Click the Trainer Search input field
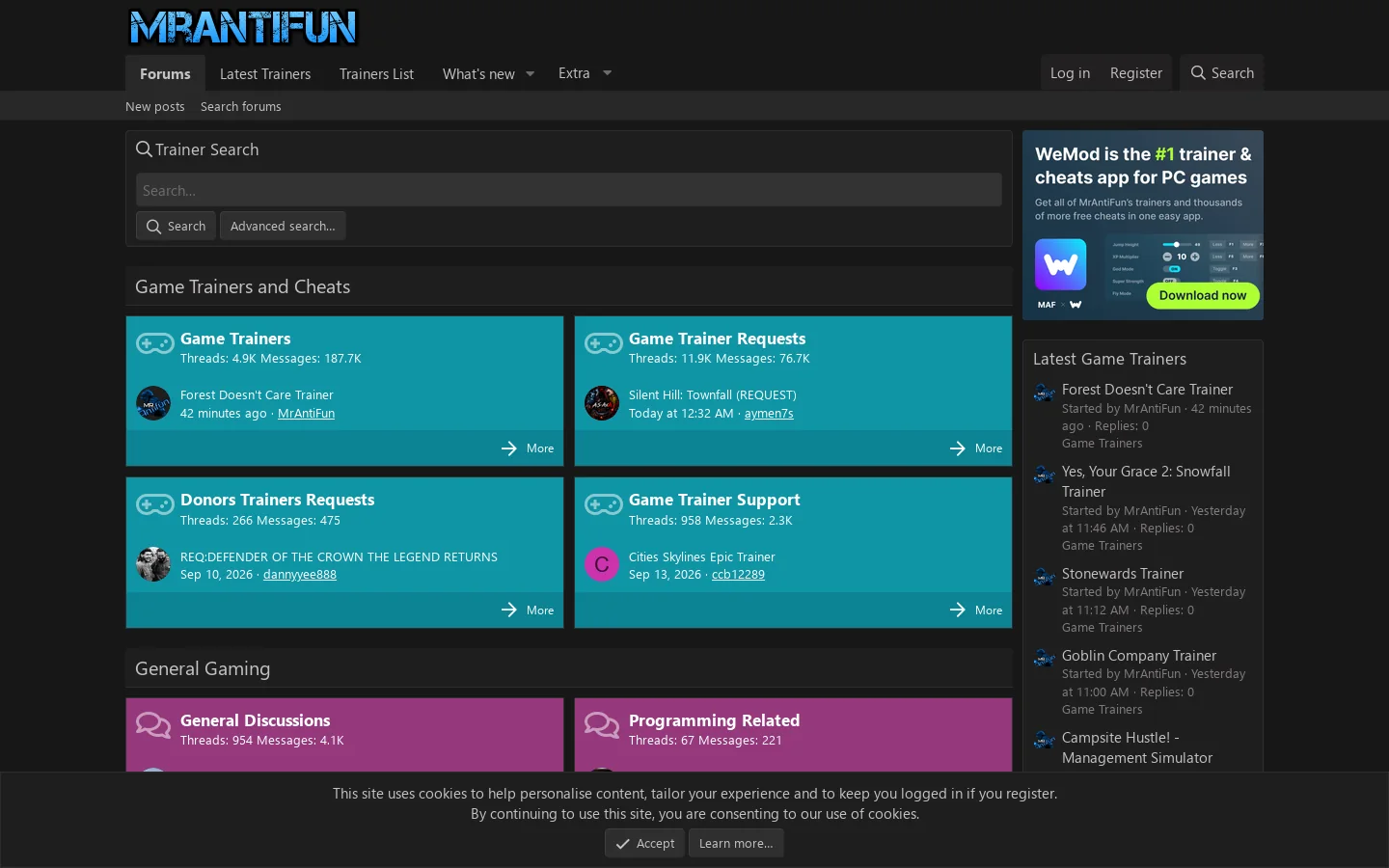1389x868 pixels. (569, 190)
